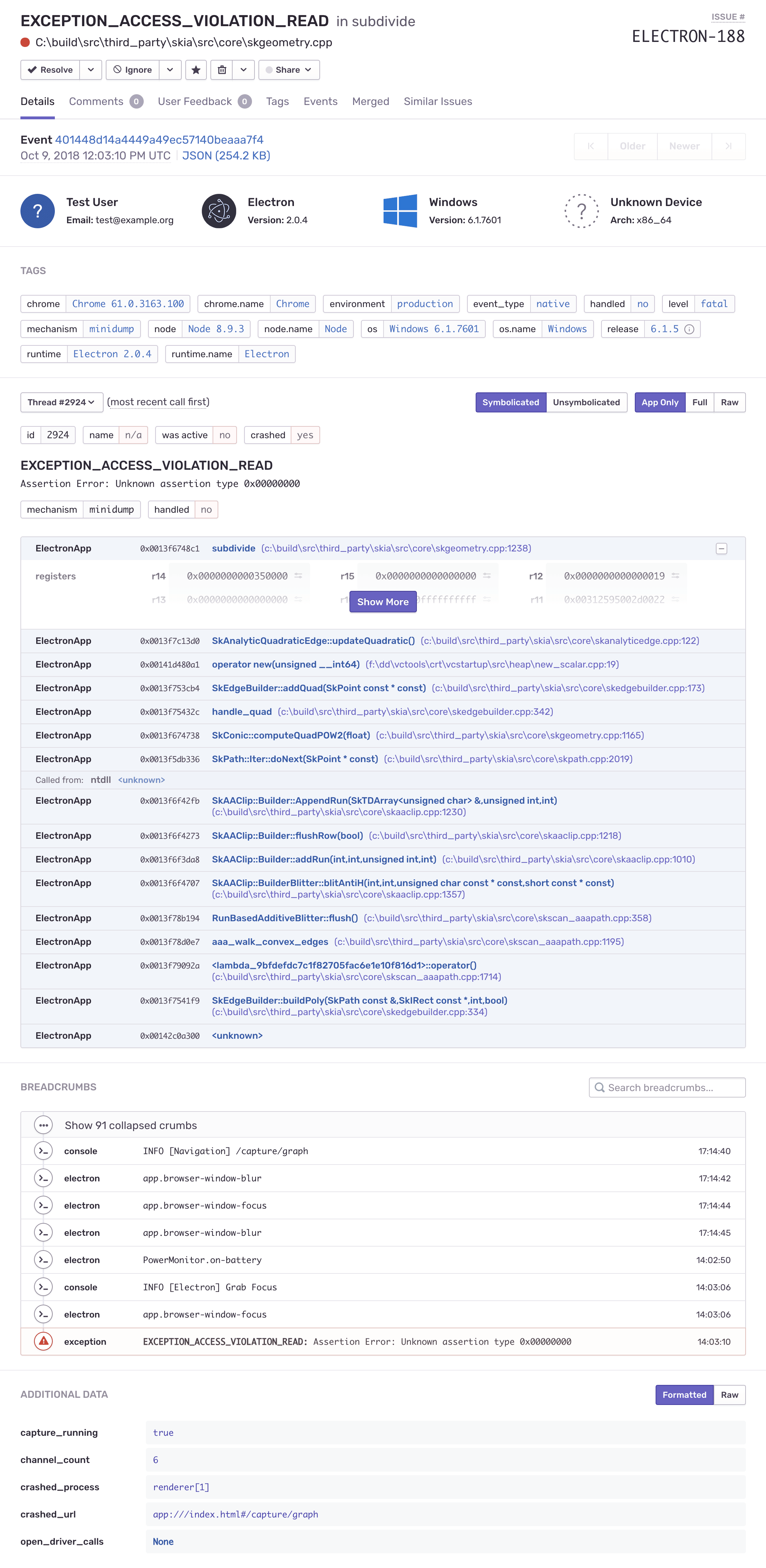Click the Unknown Device icon

(x=581, y=211)
